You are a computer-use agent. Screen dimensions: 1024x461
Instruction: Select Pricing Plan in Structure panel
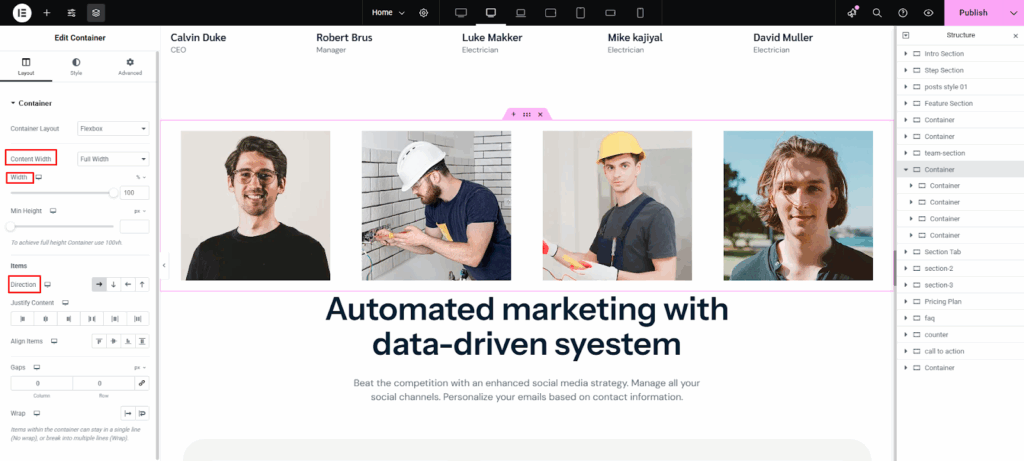(943, 301)
